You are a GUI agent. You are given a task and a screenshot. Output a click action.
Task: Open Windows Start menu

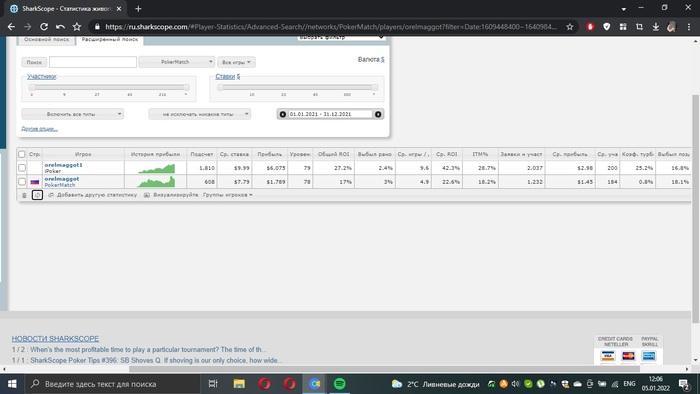point(12,384)
